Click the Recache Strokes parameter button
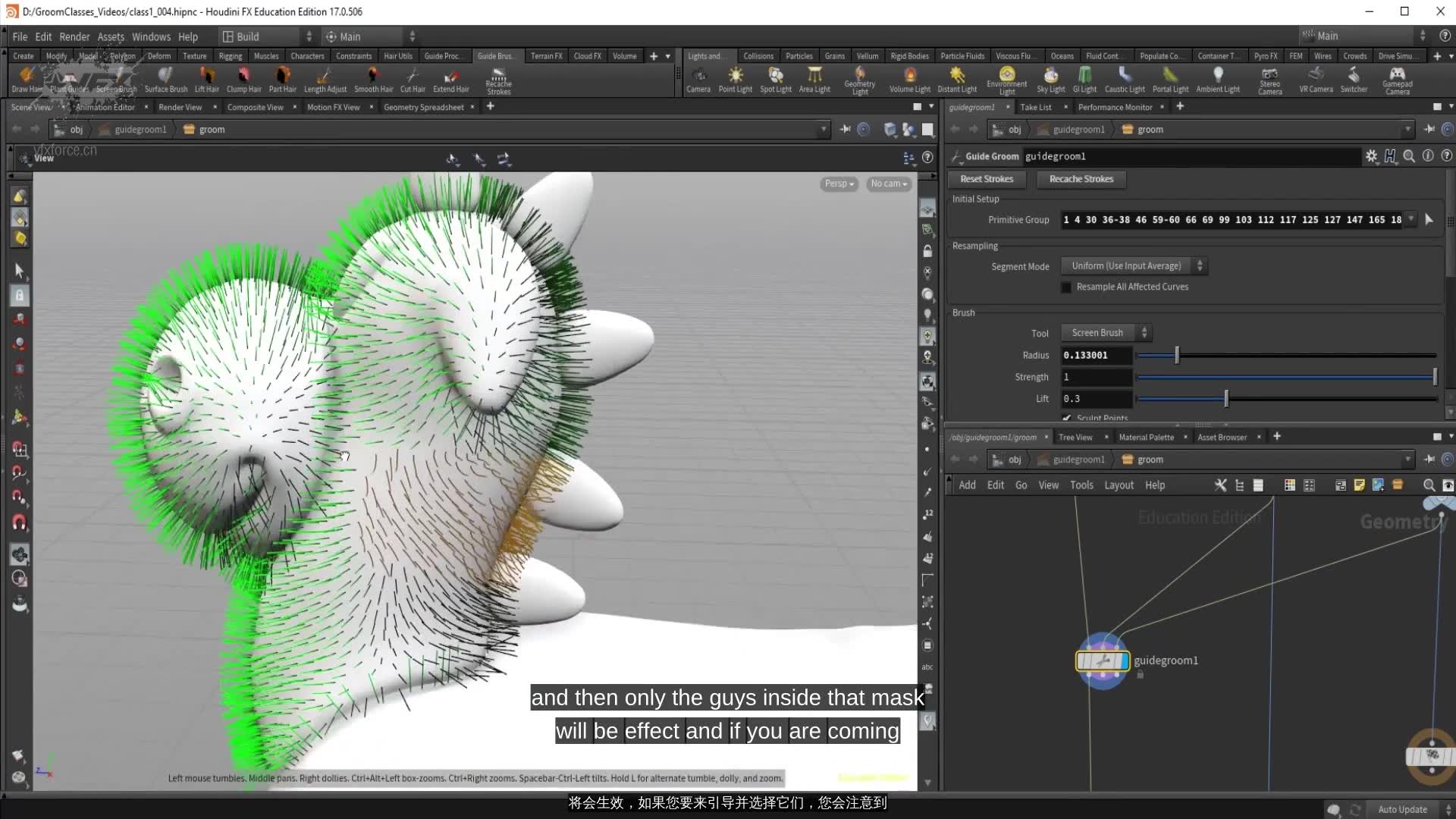 [x=1081, y=179]
